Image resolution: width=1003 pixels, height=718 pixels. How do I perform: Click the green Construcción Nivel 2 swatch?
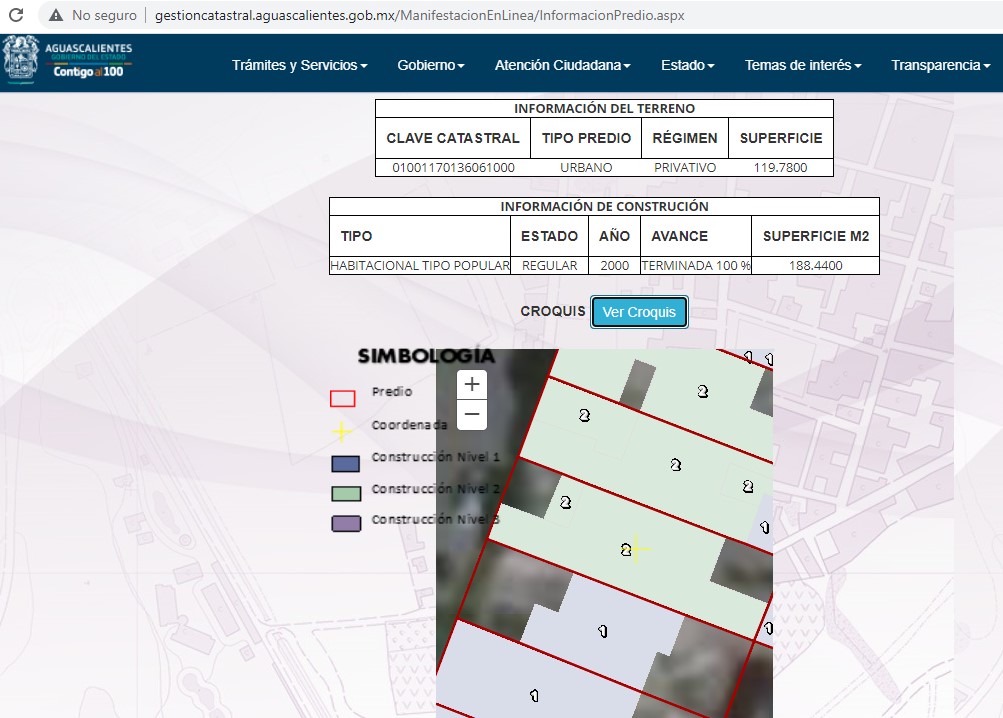pos(345,493)
